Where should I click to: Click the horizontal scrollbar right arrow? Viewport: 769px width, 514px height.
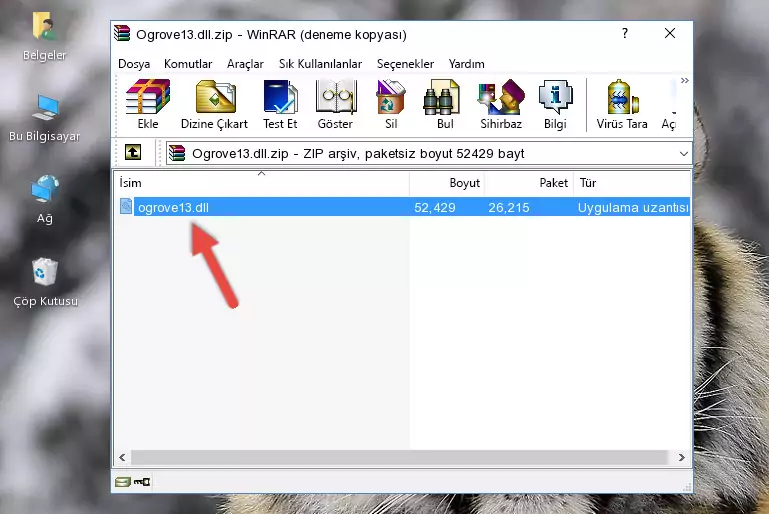(x=681, y=457)
